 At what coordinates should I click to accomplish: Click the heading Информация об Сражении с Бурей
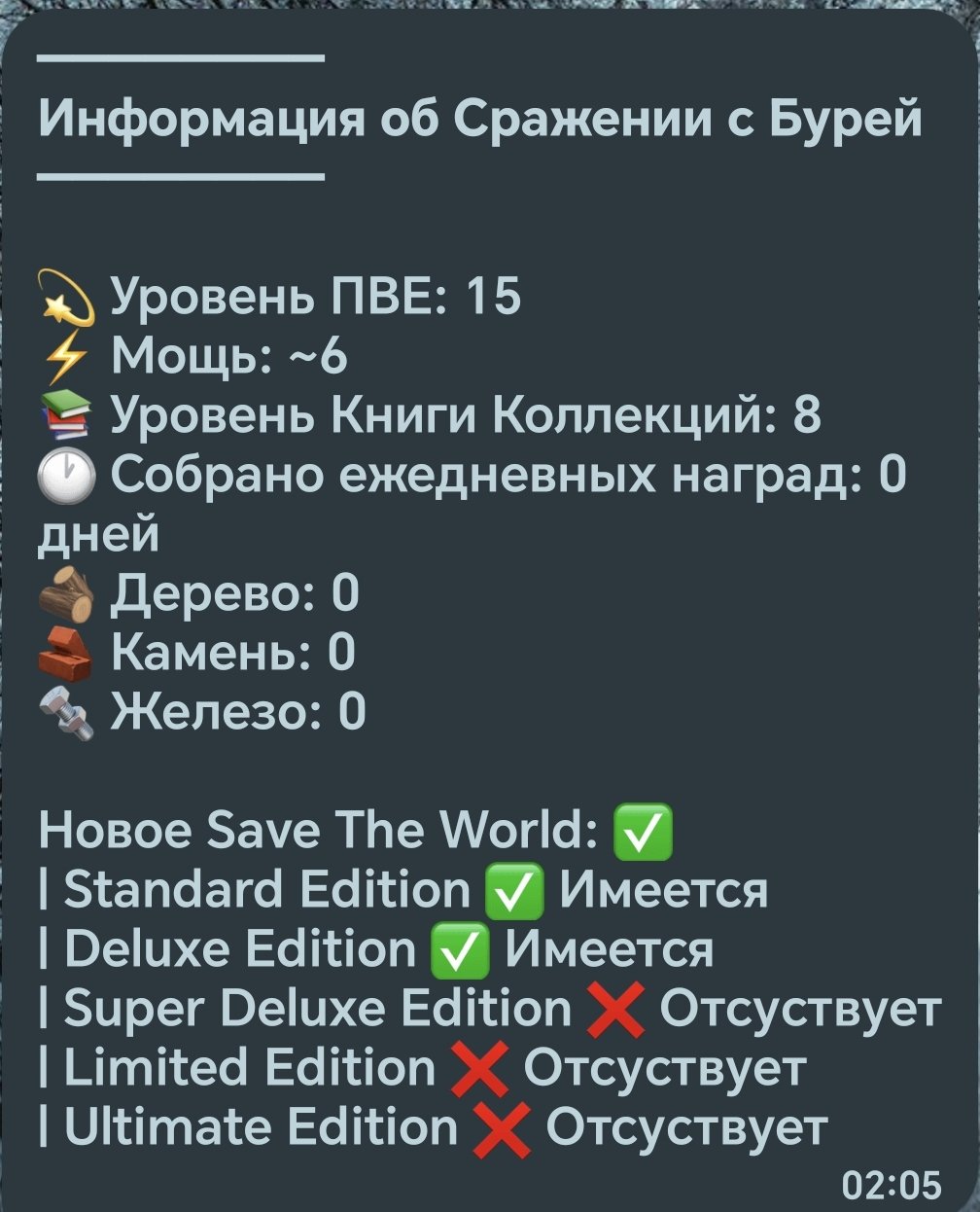480,121
